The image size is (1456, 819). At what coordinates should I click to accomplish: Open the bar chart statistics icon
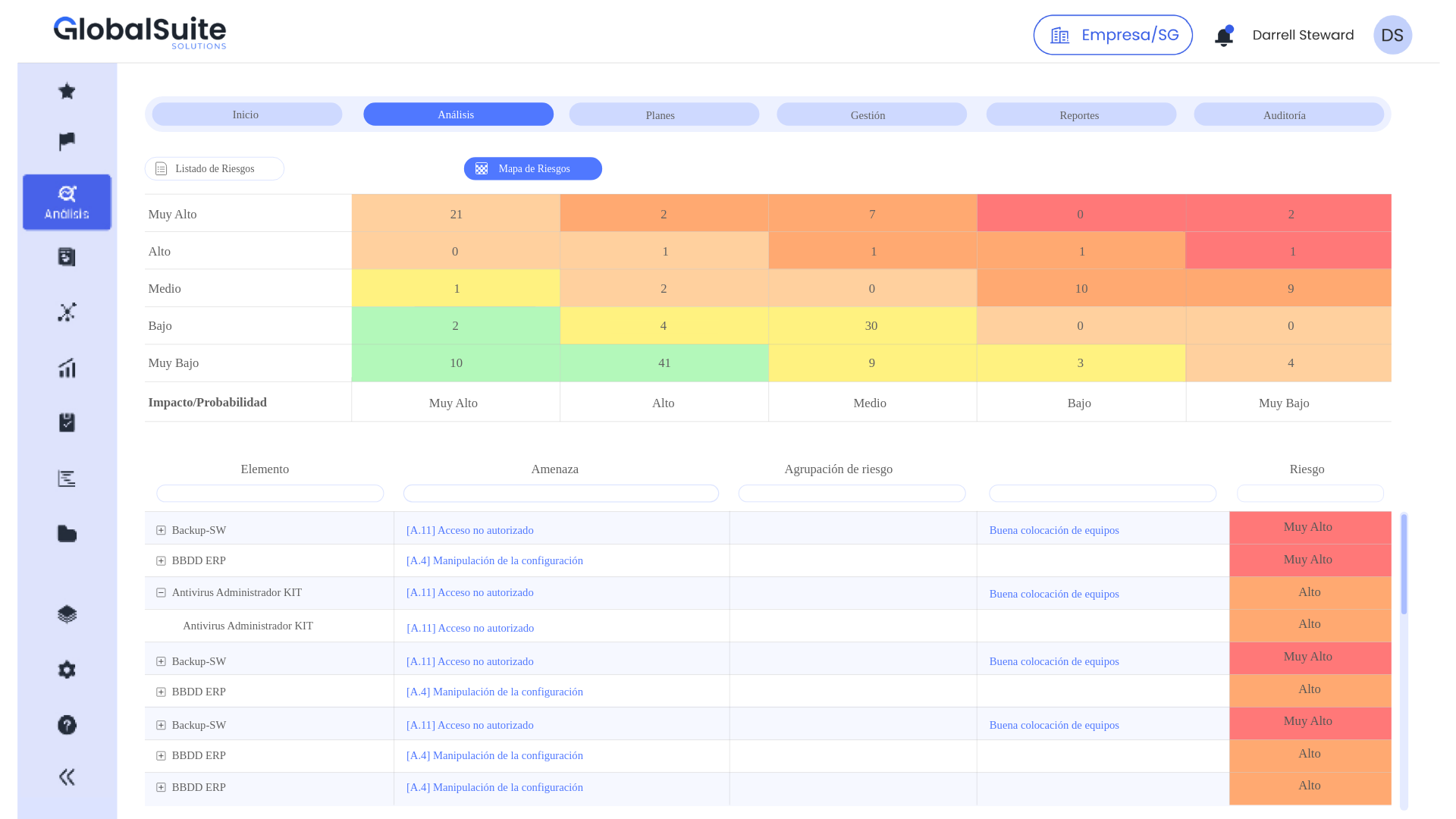point(67,368)
